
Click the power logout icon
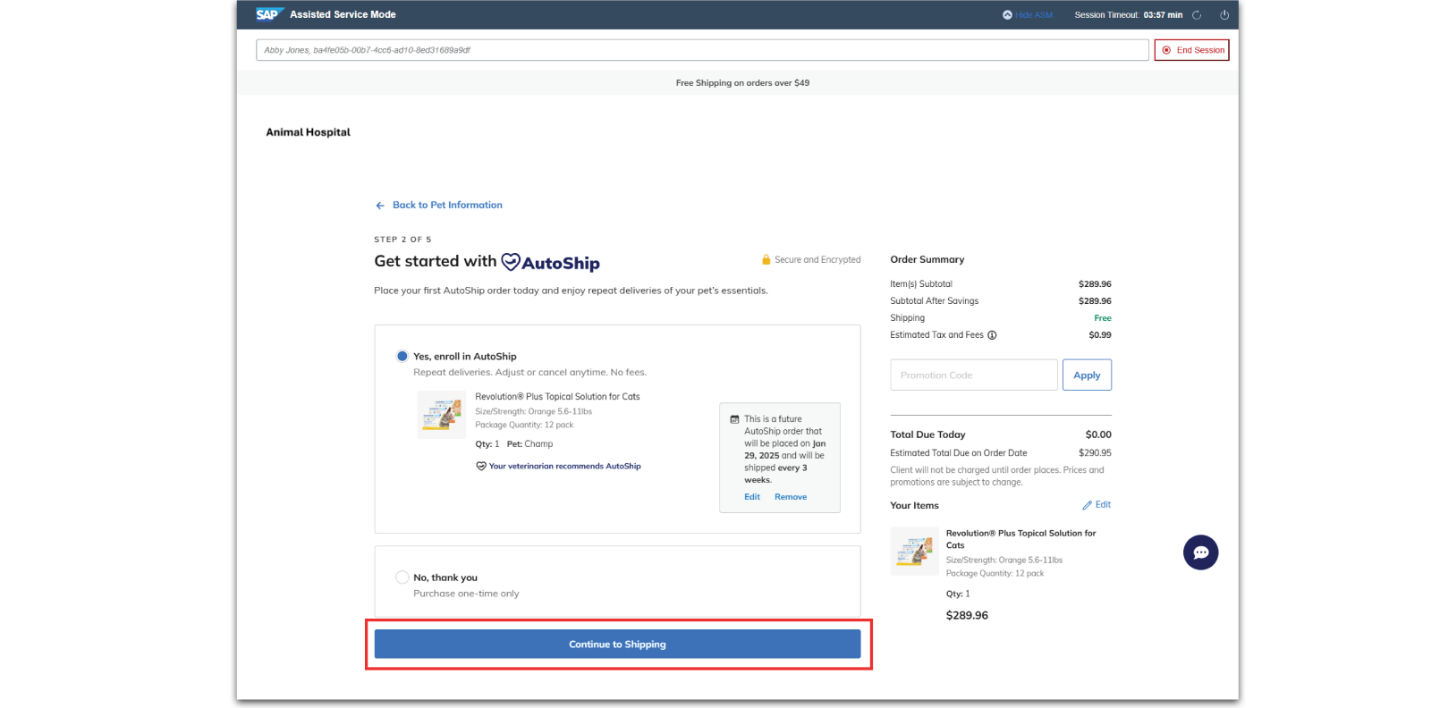tap(1224, 15)
